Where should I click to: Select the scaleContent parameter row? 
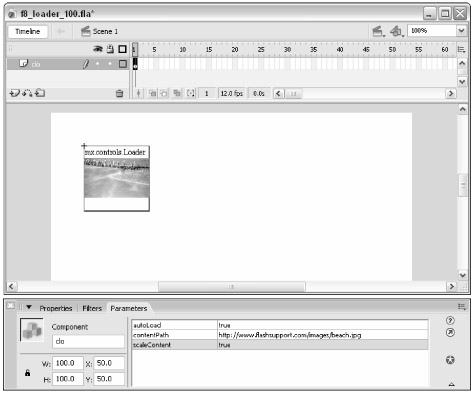(x=280, y=345)
